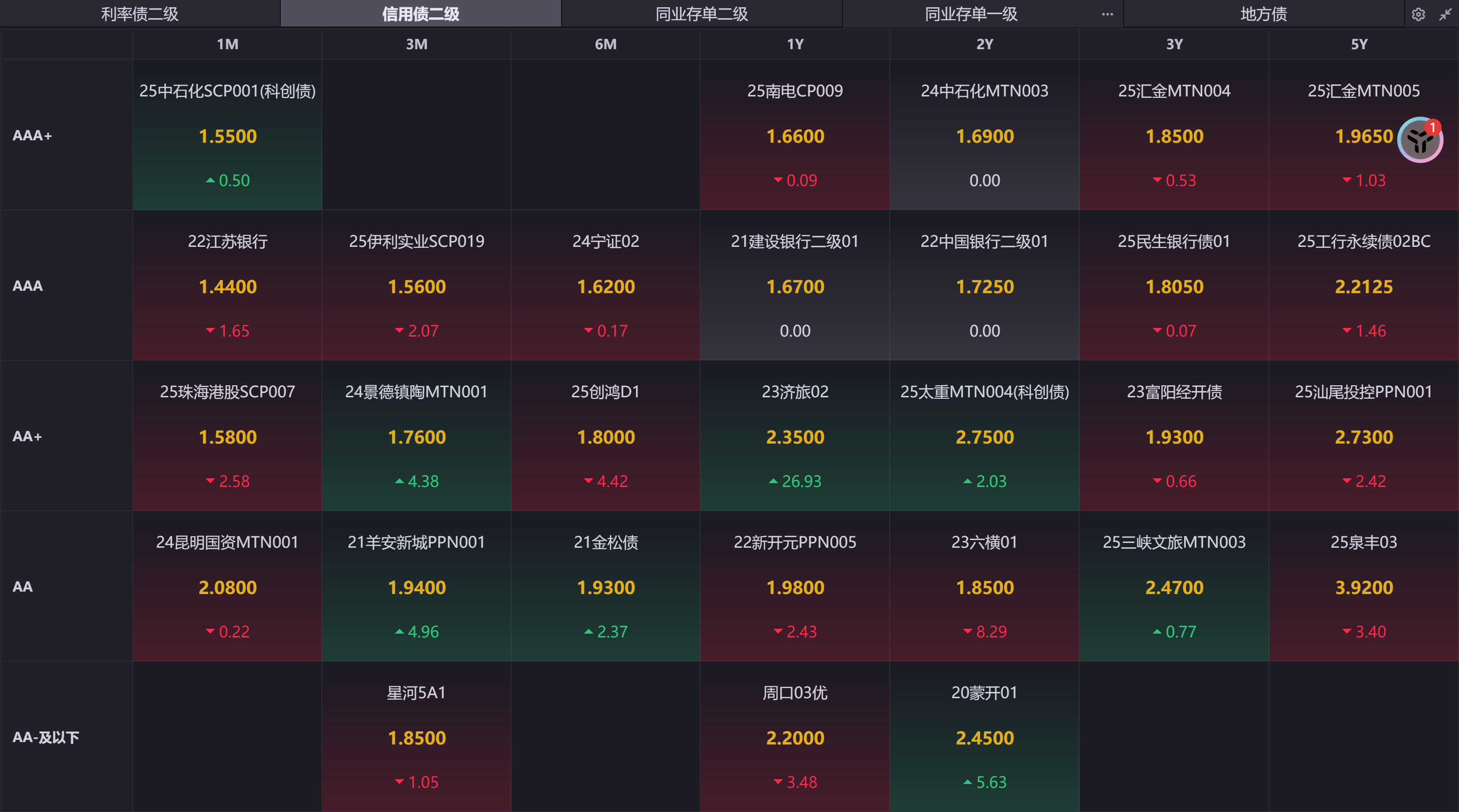The image size is (1459, 812).
Task: Open the 25南电CP009 bond
Action: click(795, 135)
